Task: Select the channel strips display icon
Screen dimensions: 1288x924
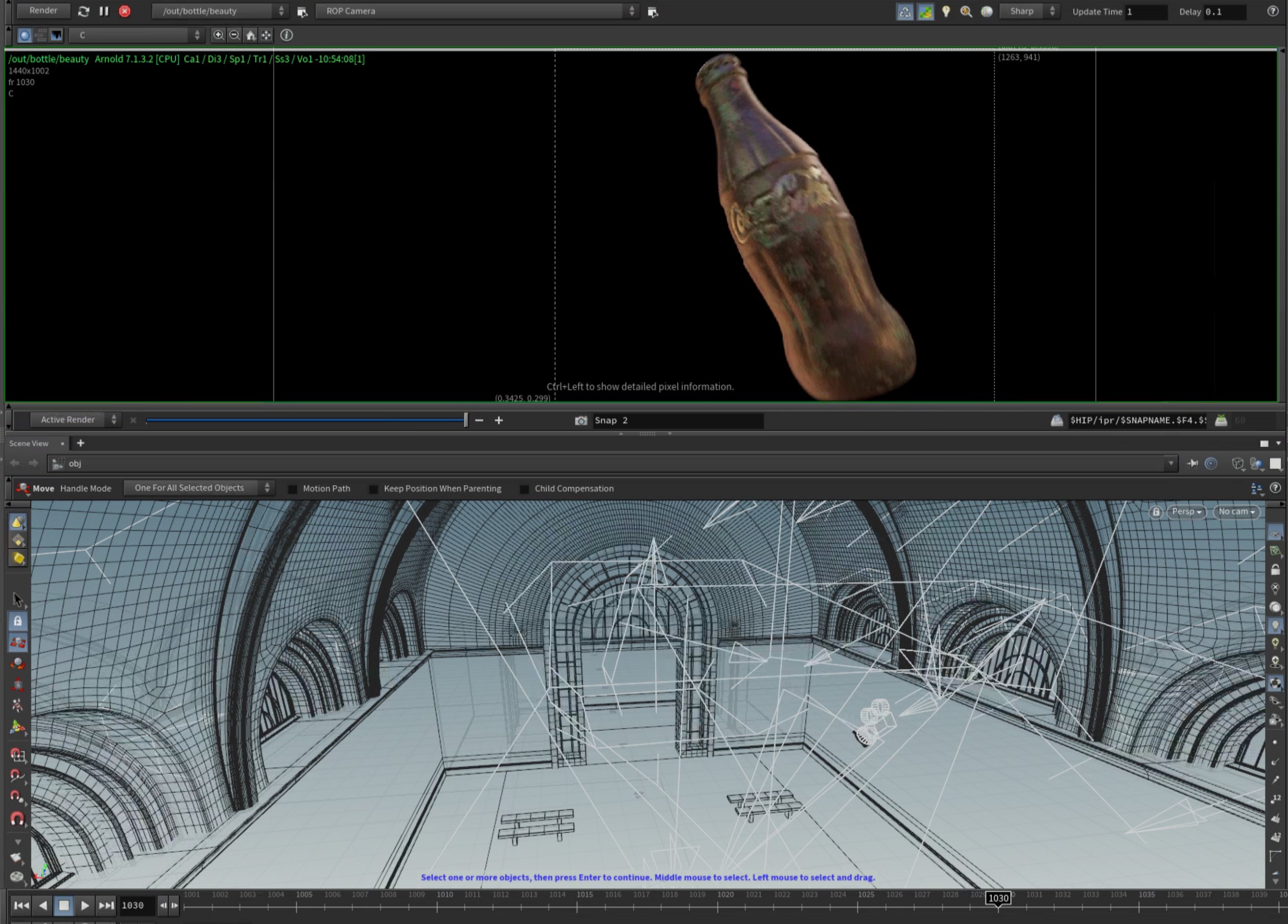Action: [x=40, y=35]
